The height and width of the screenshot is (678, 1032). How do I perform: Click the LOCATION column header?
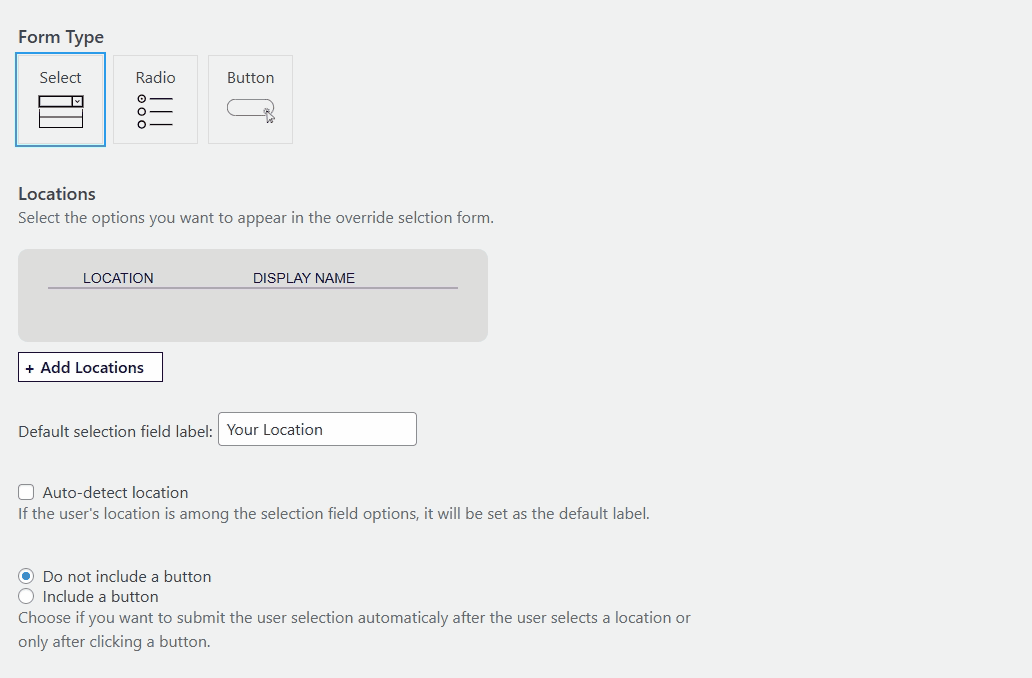click(118, 278)
